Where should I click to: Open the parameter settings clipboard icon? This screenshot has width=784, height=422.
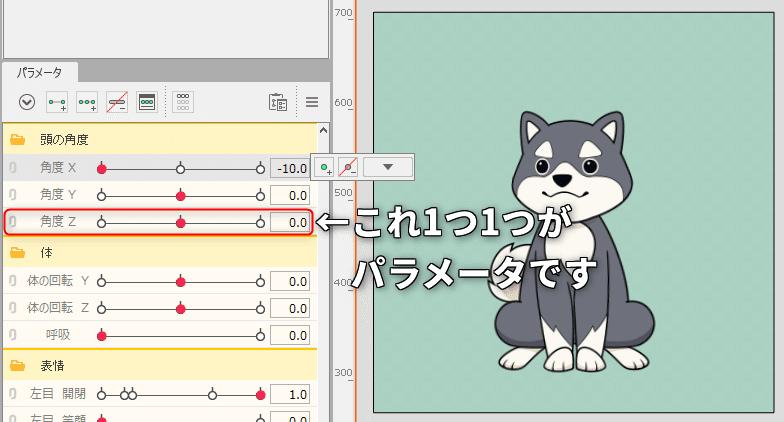click(x=278, y=102)
